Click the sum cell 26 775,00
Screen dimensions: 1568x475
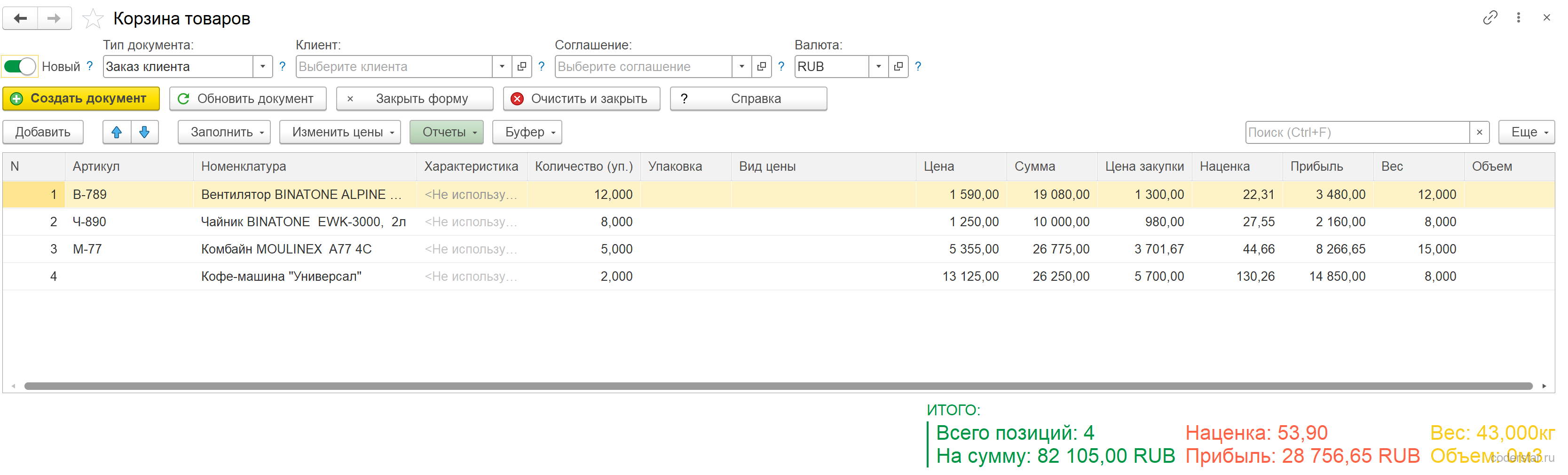(1052, 250)
